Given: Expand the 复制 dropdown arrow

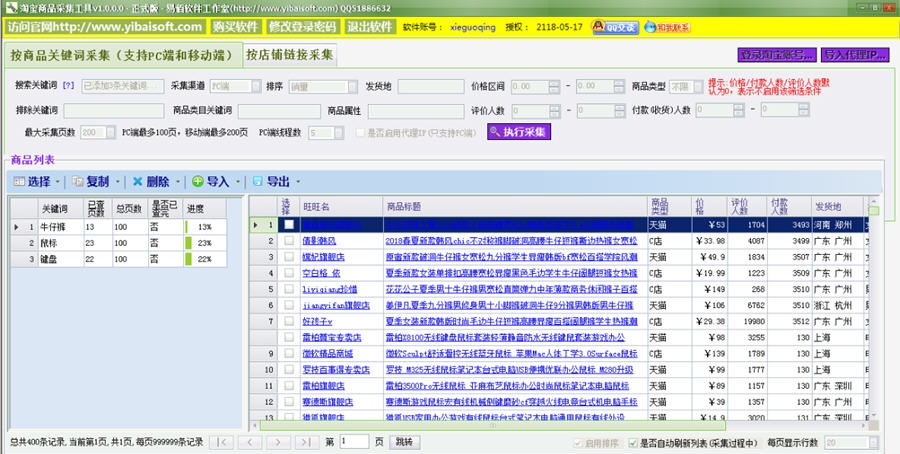Looking at the screenshot, I should (118, 183).
